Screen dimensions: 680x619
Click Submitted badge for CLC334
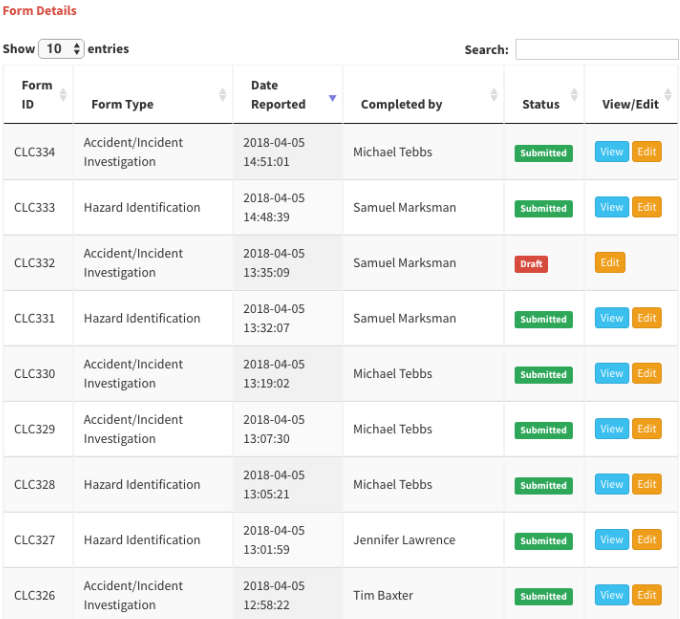[x=543, y=153]
